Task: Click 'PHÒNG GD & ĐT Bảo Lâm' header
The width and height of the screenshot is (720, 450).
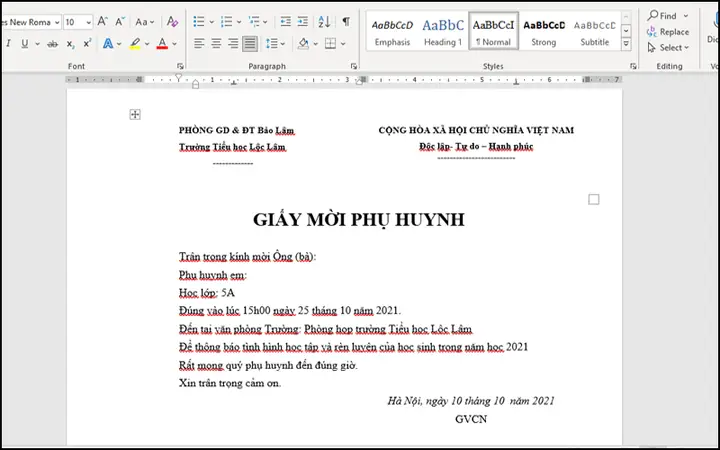Action: (236, 130)
